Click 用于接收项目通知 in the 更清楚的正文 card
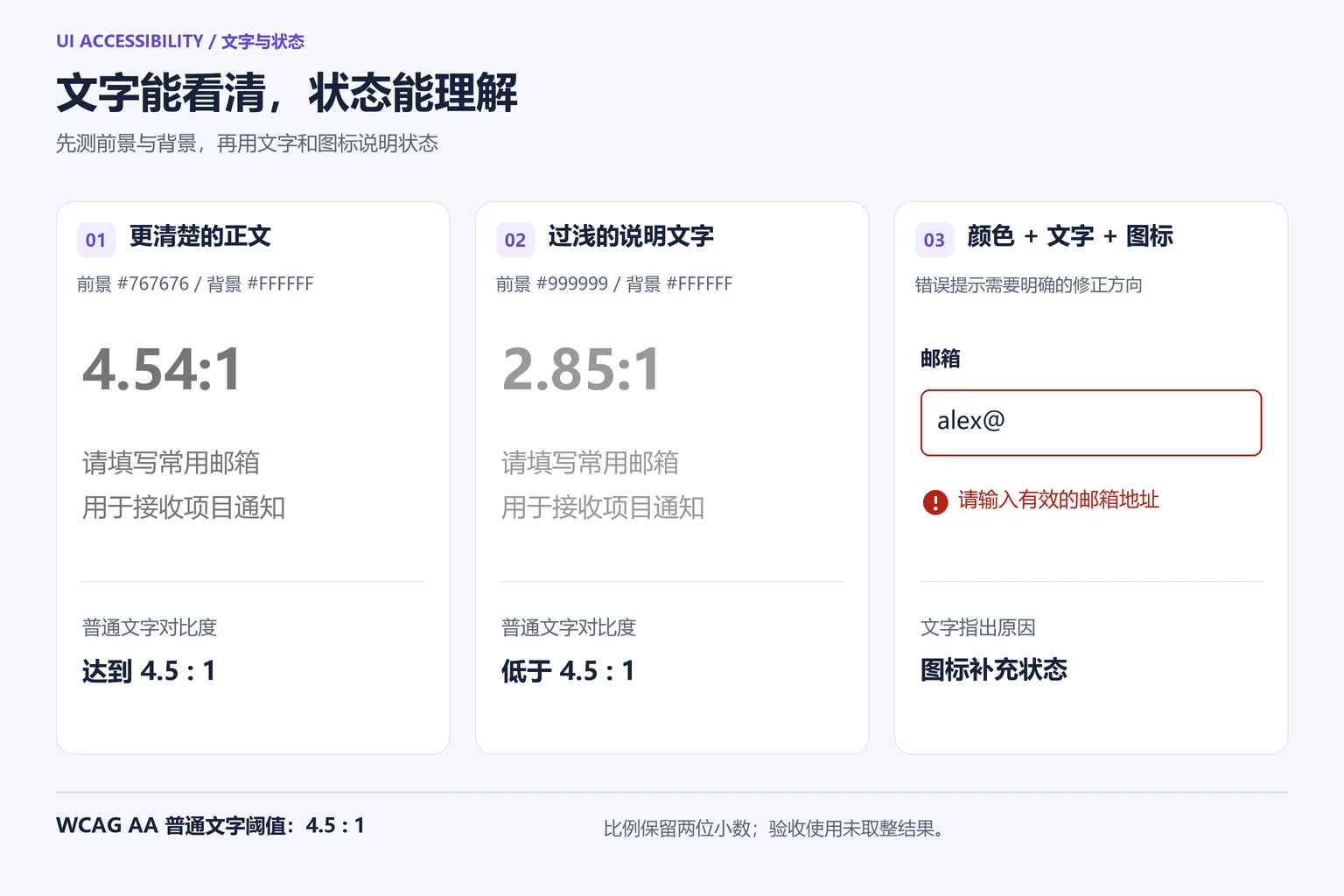This screenshot has height=896, width=1344. pos(184,507)
